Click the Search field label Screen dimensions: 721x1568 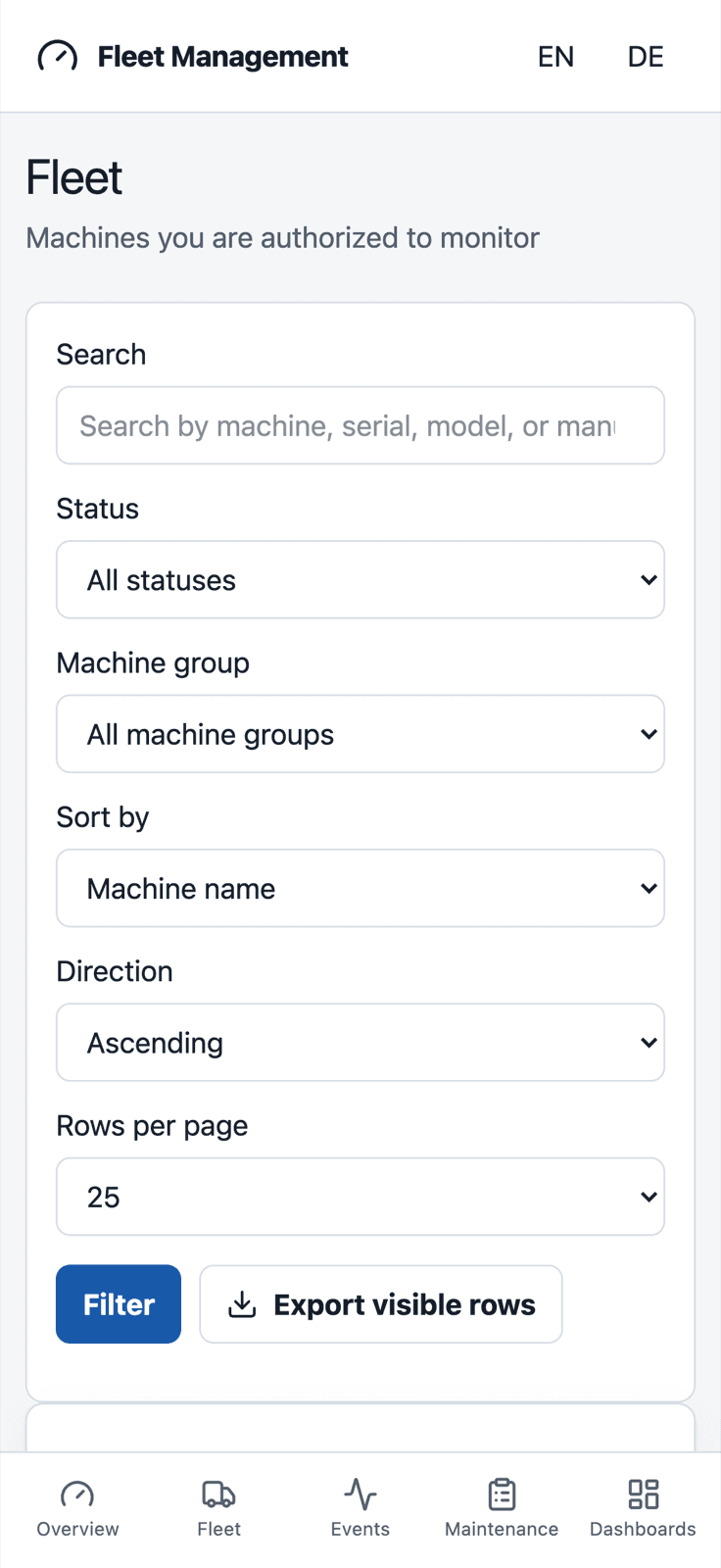coord(101,354)
